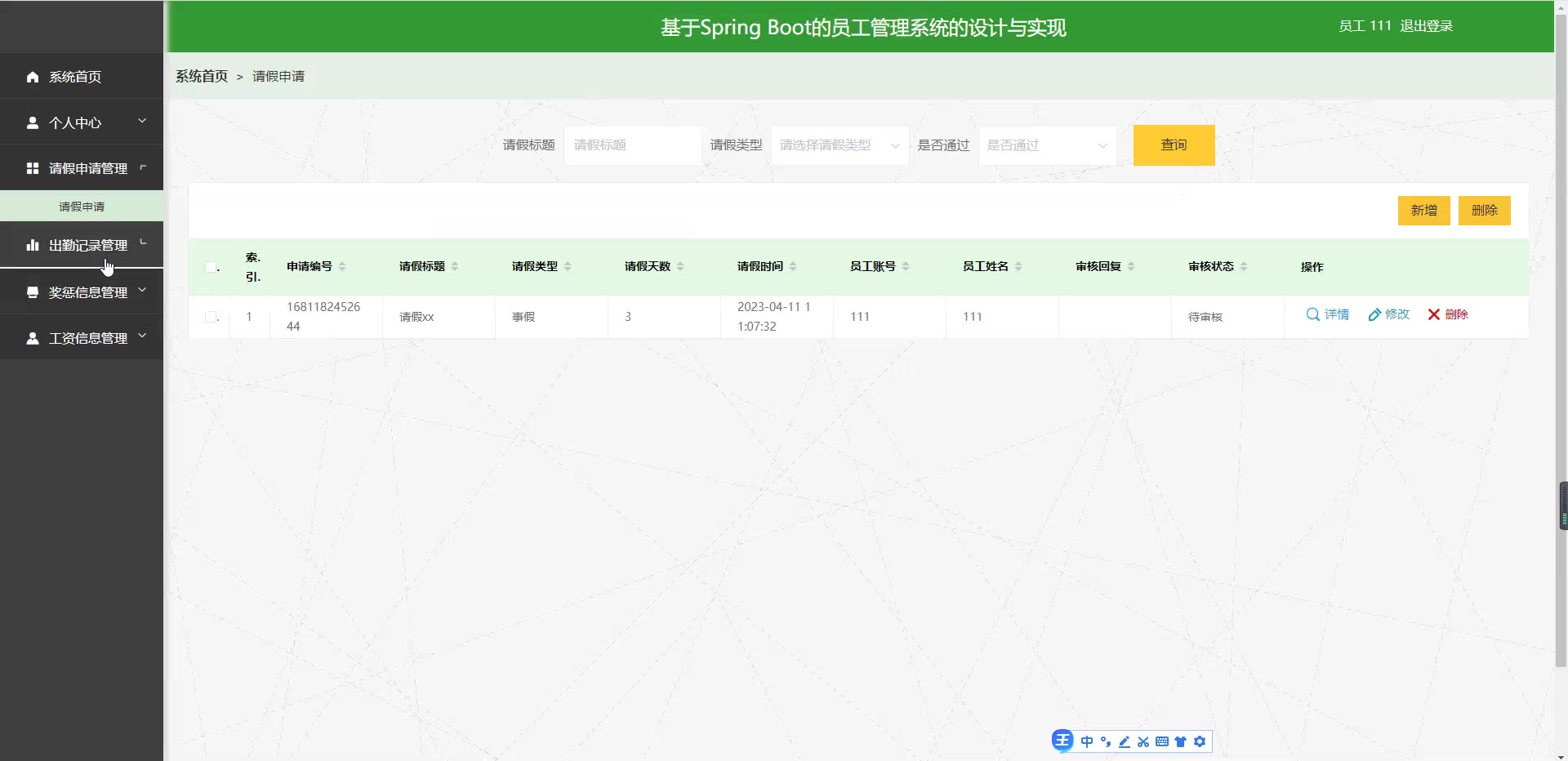
Task: Expand 出勤记录管理 menu chevron
Action: click(143, 243)
